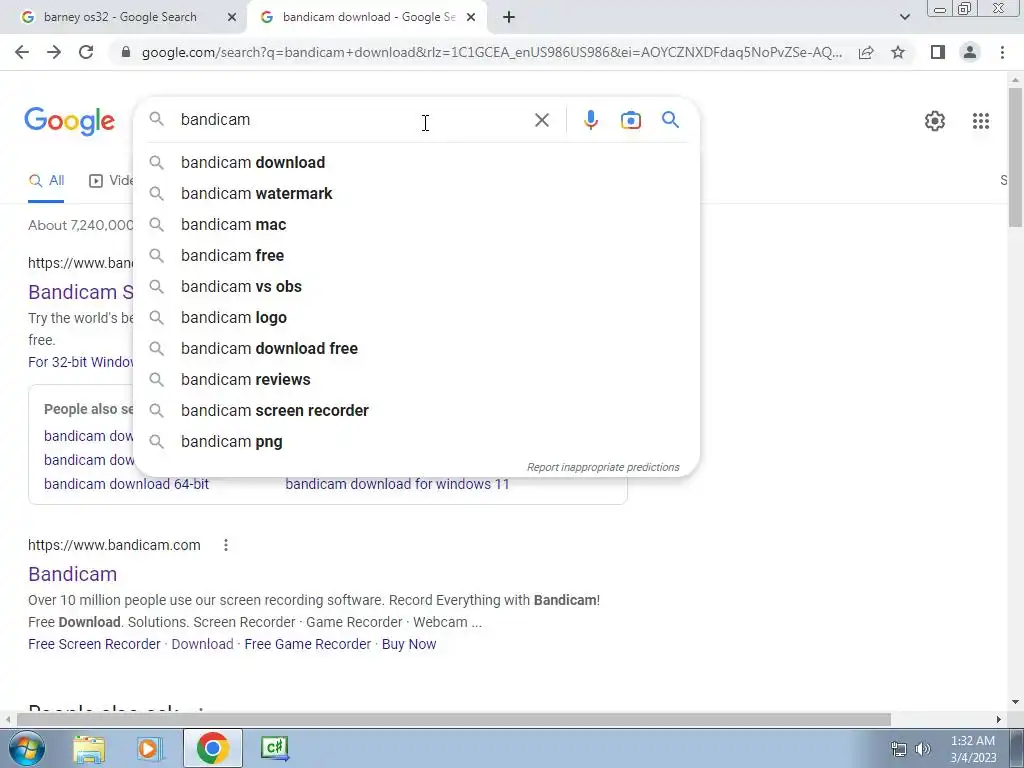This screenshot has height=768, width=1024.
Task: Open Windows Explorer from taskbar
Action: (89, 748)
